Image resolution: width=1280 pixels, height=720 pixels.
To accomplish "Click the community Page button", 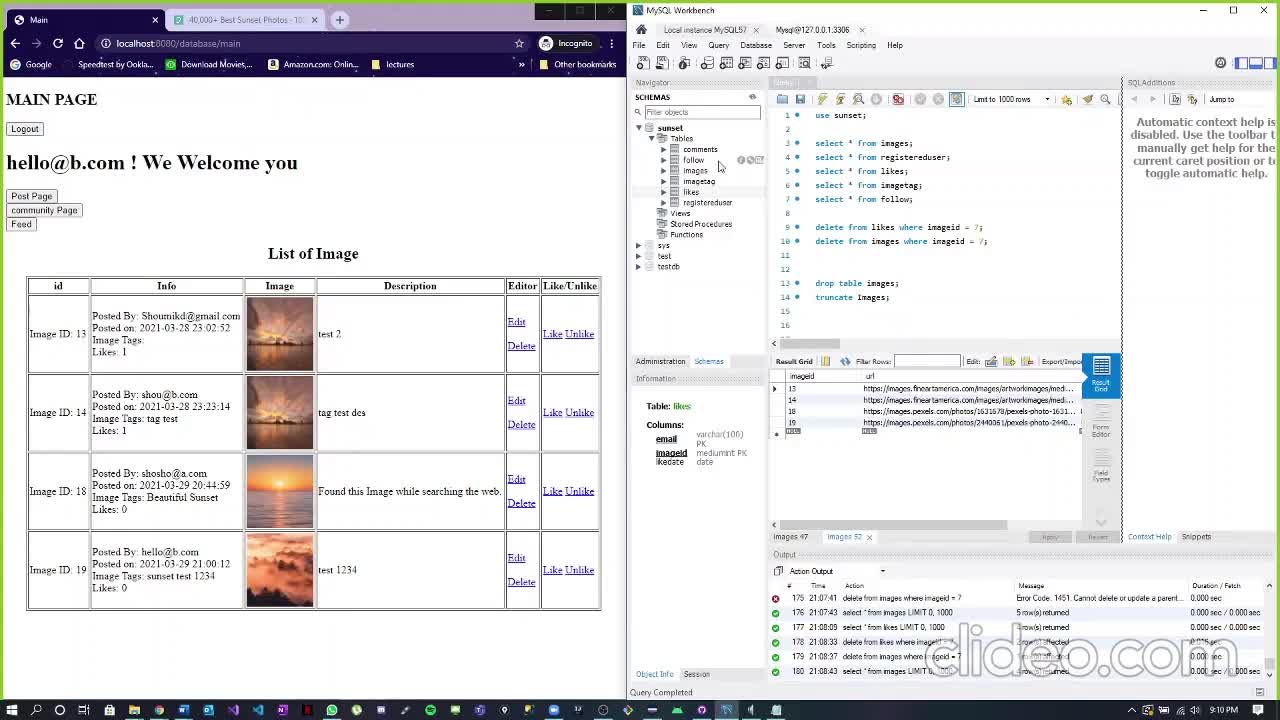I will click(x=44, y=210).
